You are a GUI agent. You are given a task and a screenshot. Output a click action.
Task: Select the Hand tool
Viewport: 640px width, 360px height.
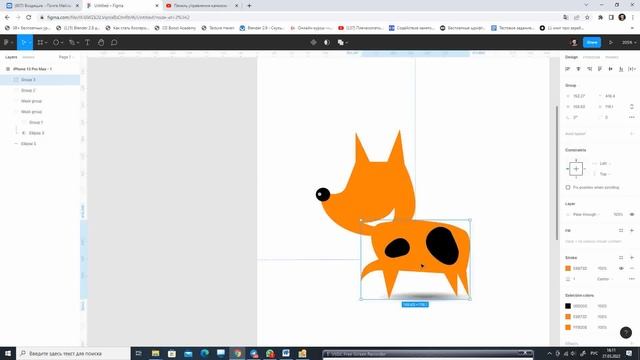(x=101, y=42)
